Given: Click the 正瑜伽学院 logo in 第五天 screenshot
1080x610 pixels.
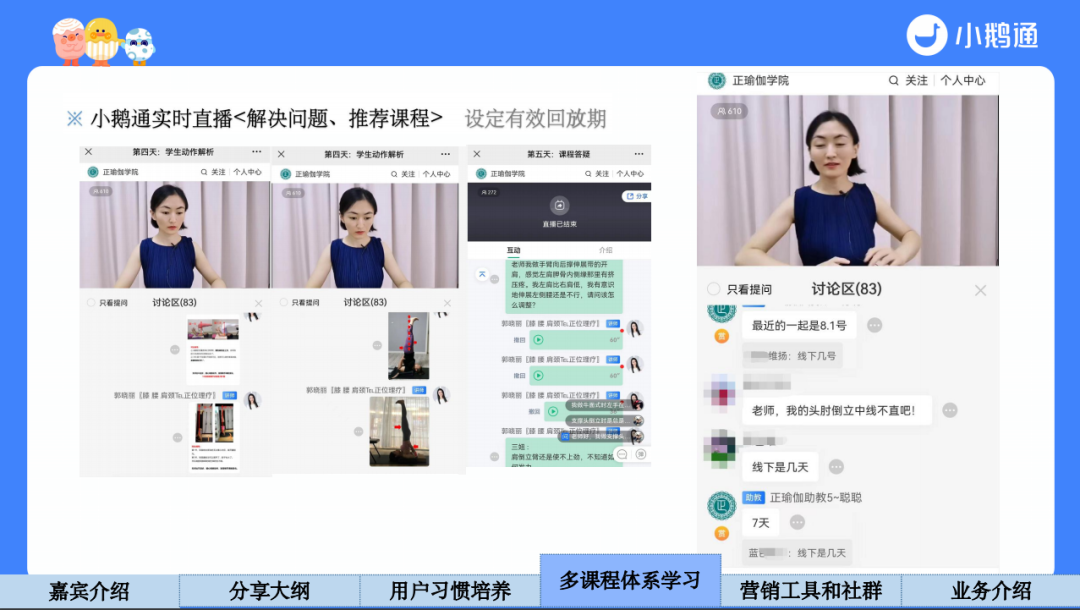Looking at the screenshot, I should point(481,173).
